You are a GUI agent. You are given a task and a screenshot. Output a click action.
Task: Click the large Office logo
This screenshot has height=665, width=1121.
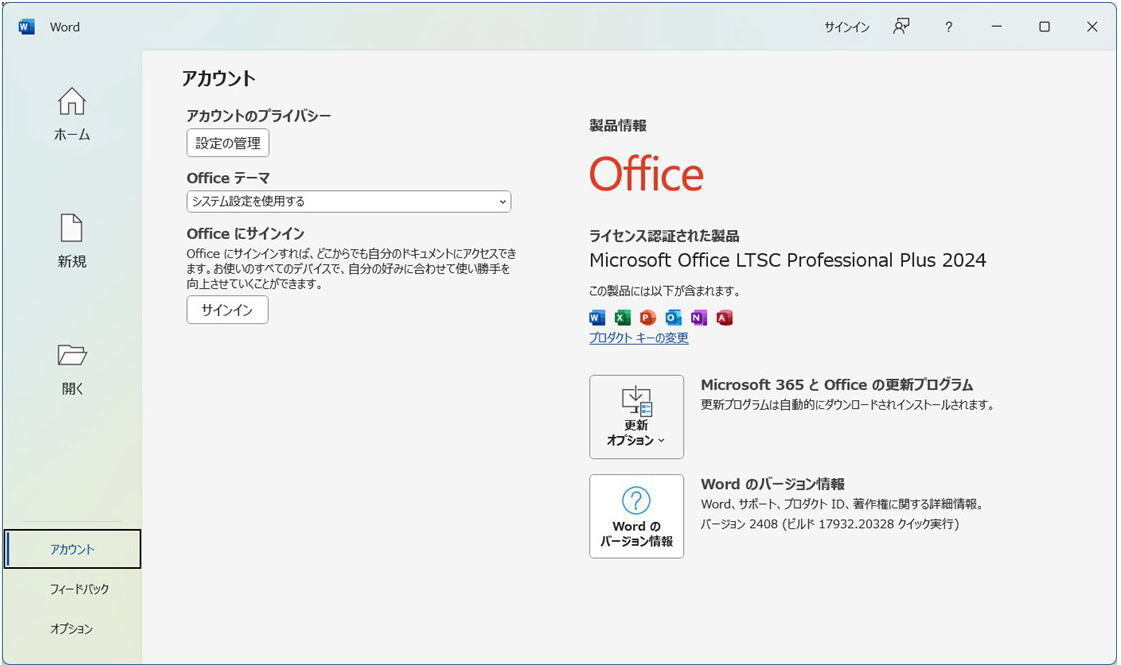(x=646, y=174)
